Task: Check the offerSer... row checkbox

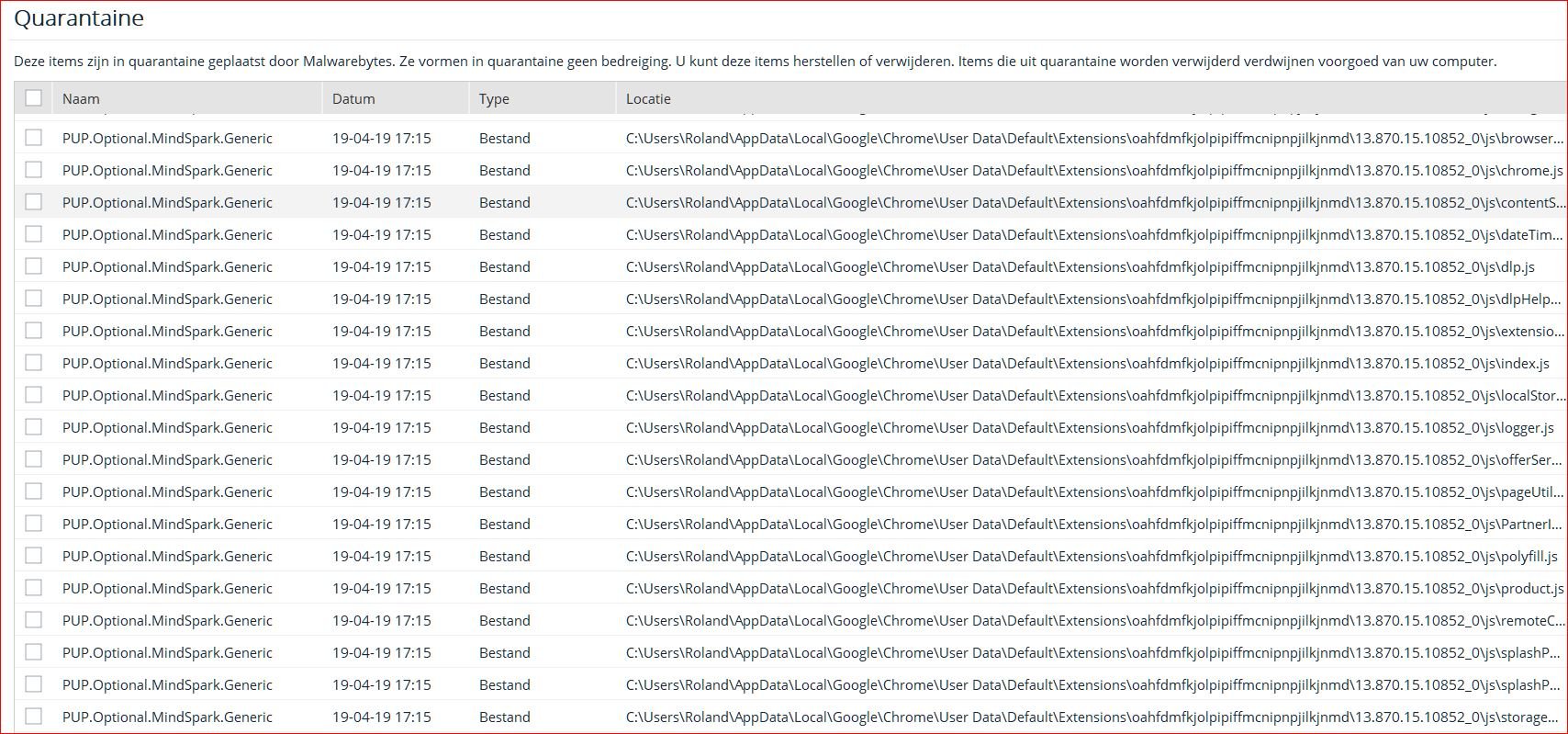Action: click(34, 458)
